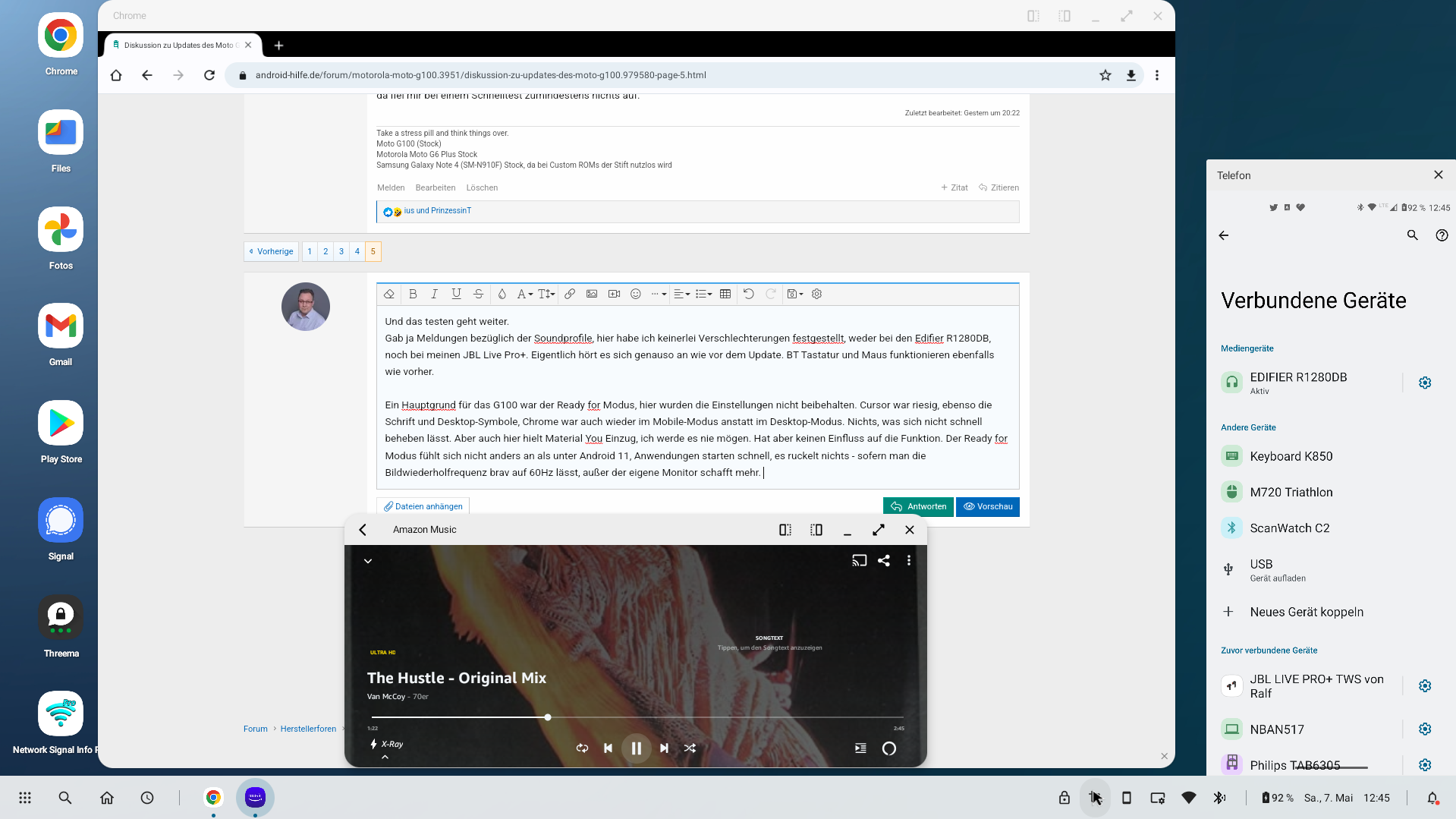Click the Amazon Music progress slider knob
1456x819 pixels.
[x=548, y=717]
